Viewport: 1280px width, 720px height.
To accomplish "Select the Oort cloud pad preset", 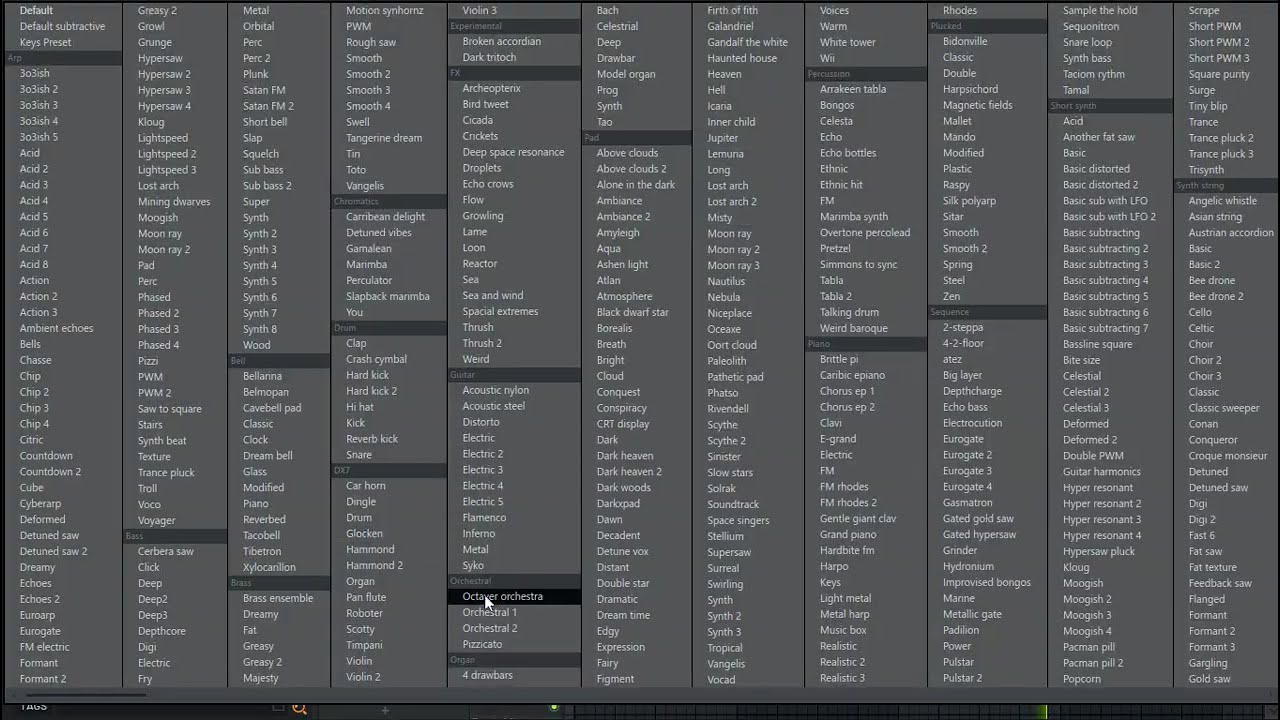I will (732, 345).
